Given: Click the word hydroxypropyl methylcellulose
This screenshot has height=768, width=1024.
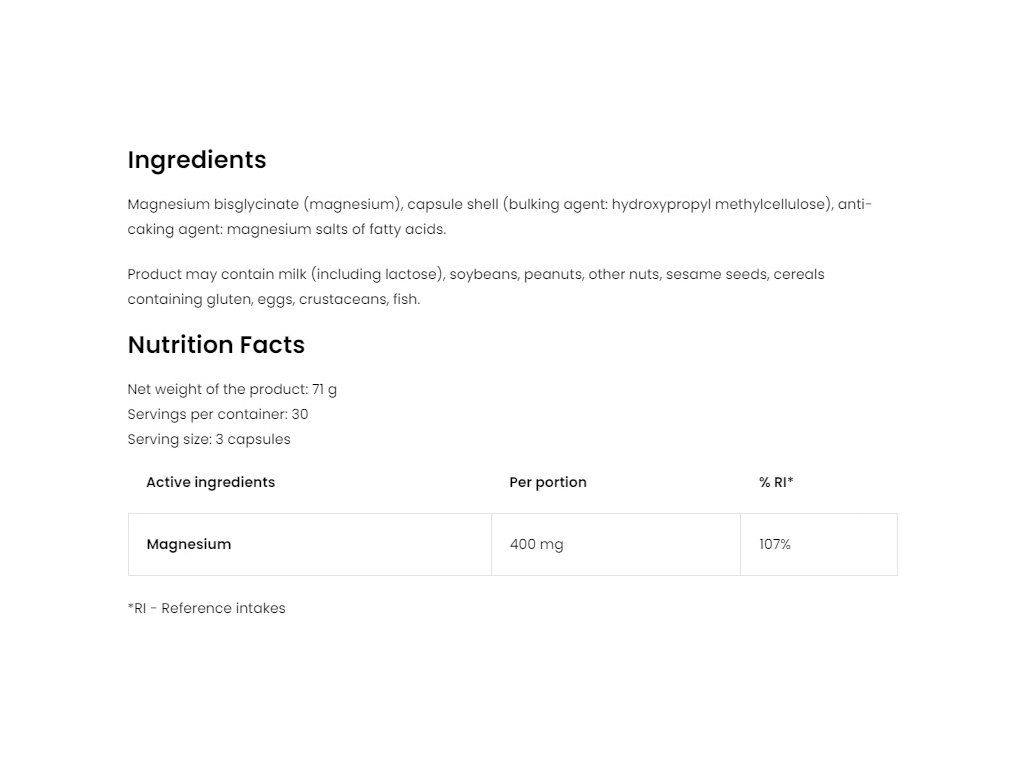Looking at the screenshot, I should [x=720, y=204].
